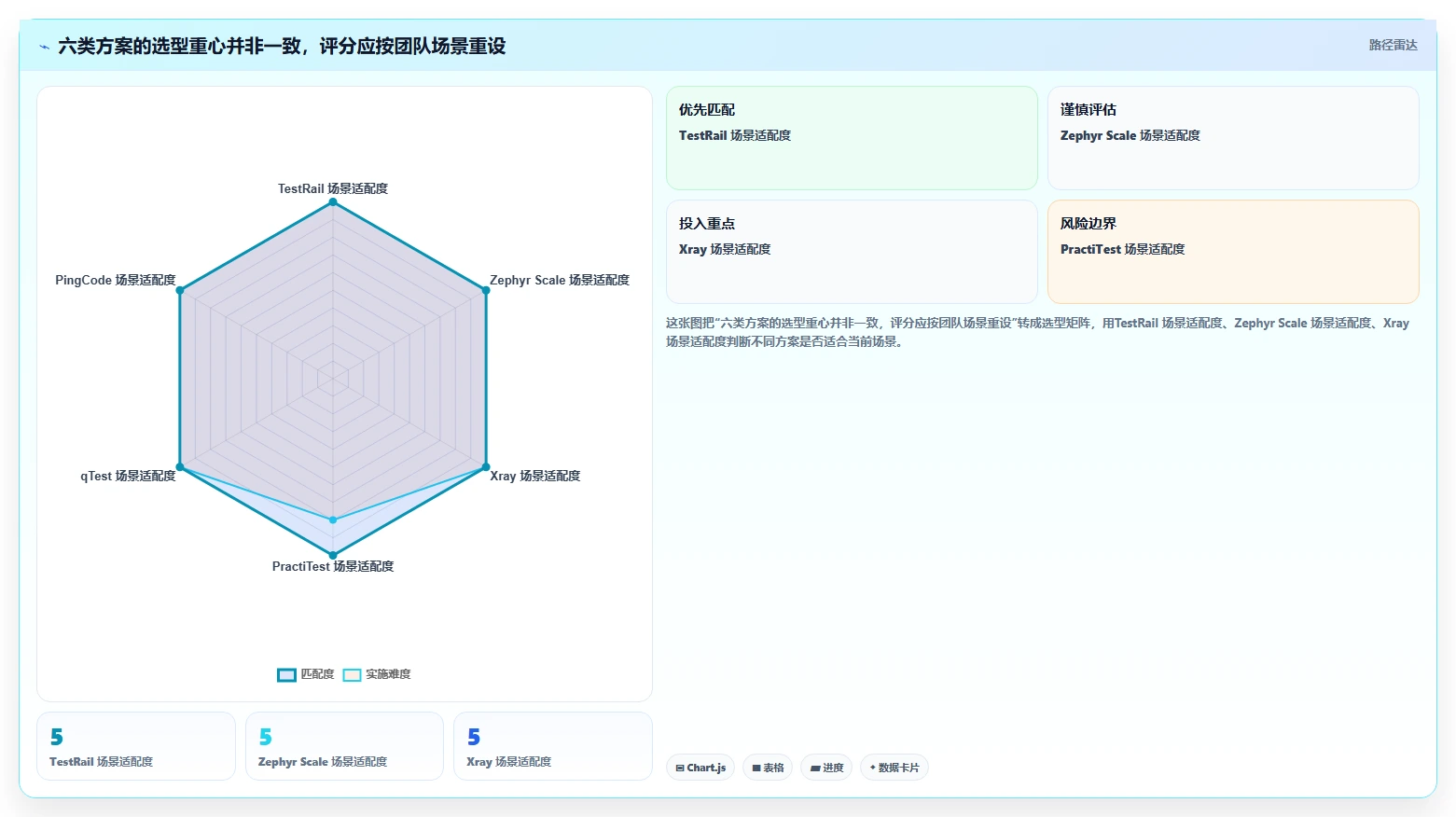
Task: Open the 风险边界 card
Action: (1233, 252)
